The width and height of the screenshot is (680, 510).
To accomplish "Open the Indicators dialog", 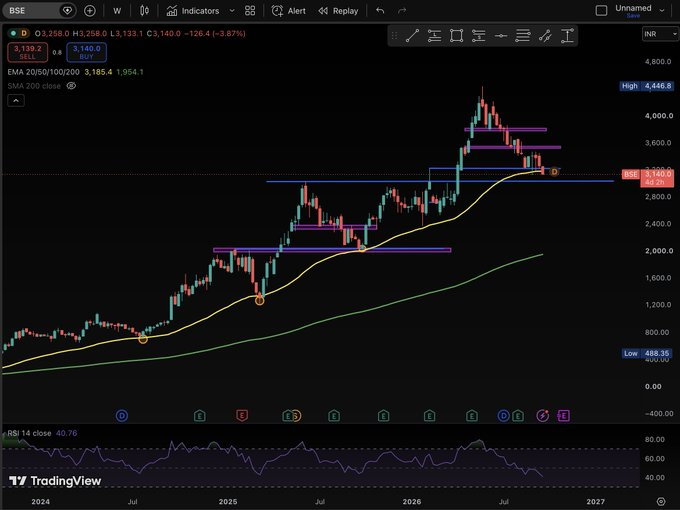I will [x=193, y=11].
